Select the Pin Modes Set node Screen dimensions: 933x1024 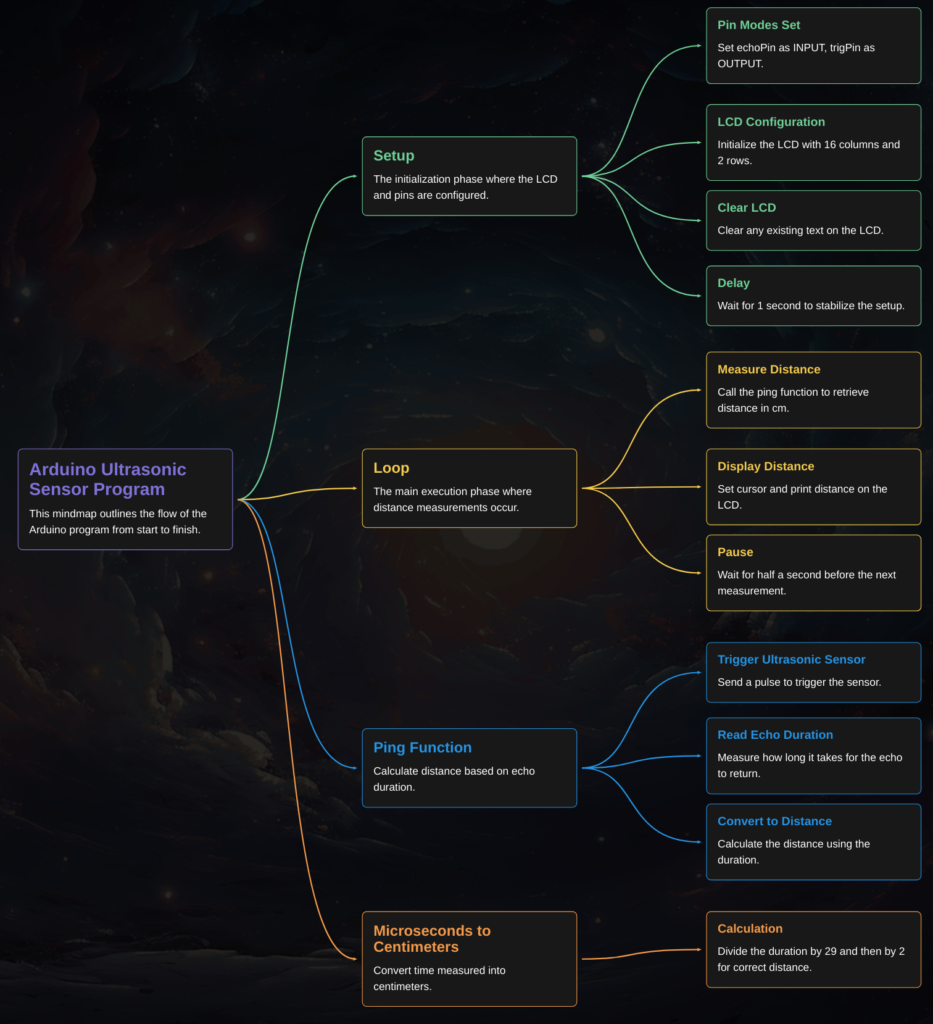[x=812, y=46]
